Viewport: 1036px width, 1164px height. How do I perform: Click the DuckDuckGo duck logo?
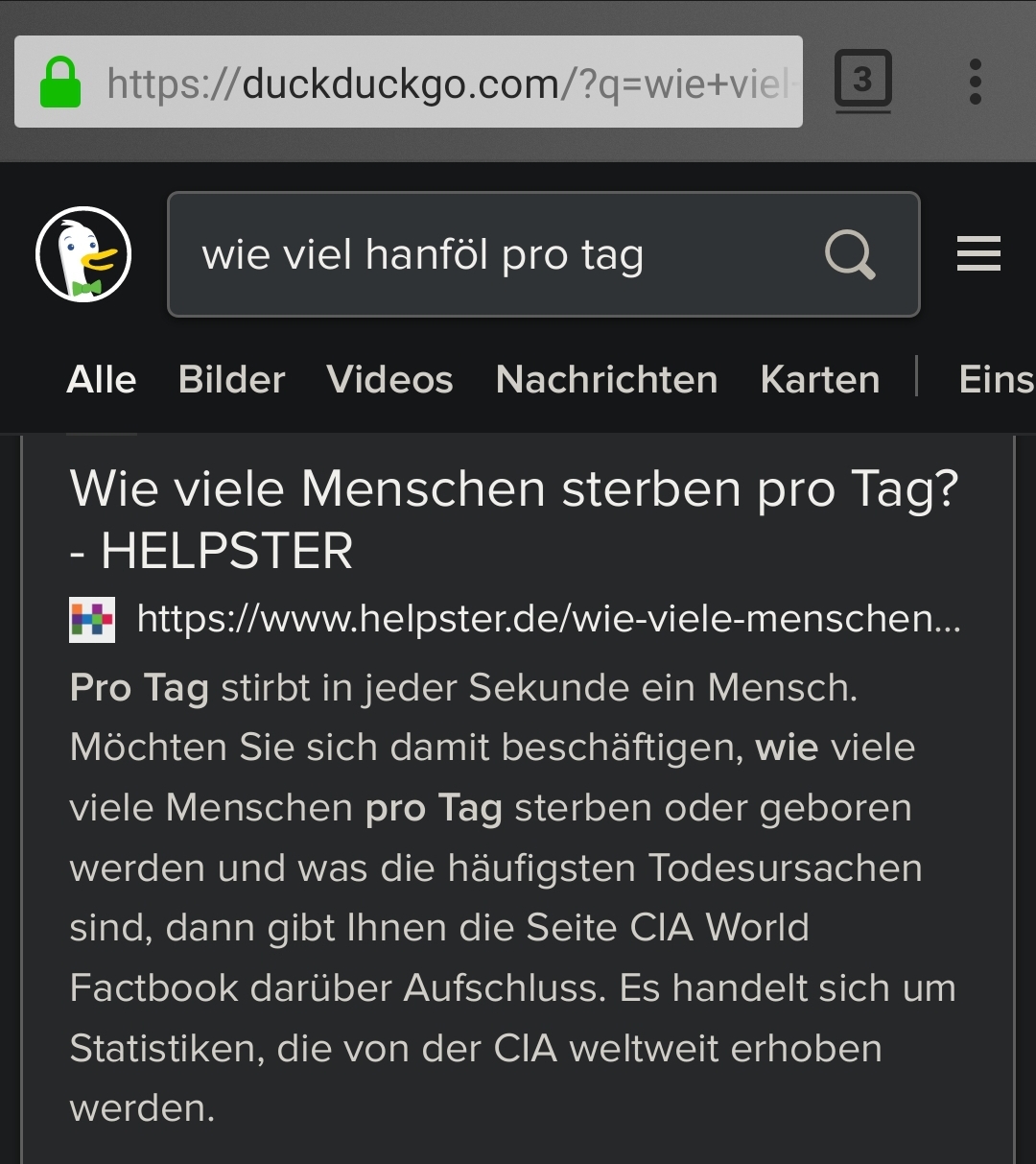coord(83,254)
